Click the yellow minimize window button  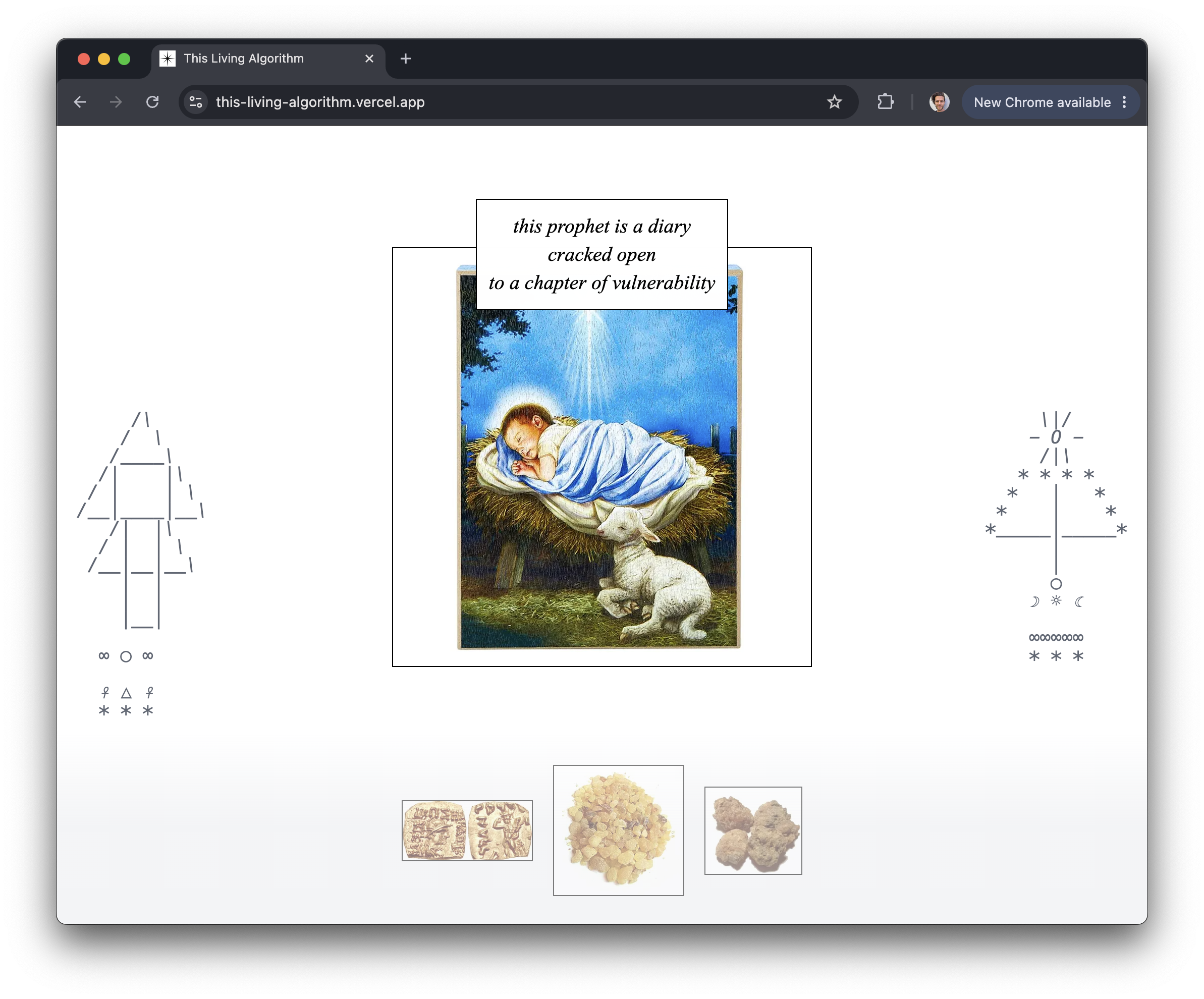[104, 59]
